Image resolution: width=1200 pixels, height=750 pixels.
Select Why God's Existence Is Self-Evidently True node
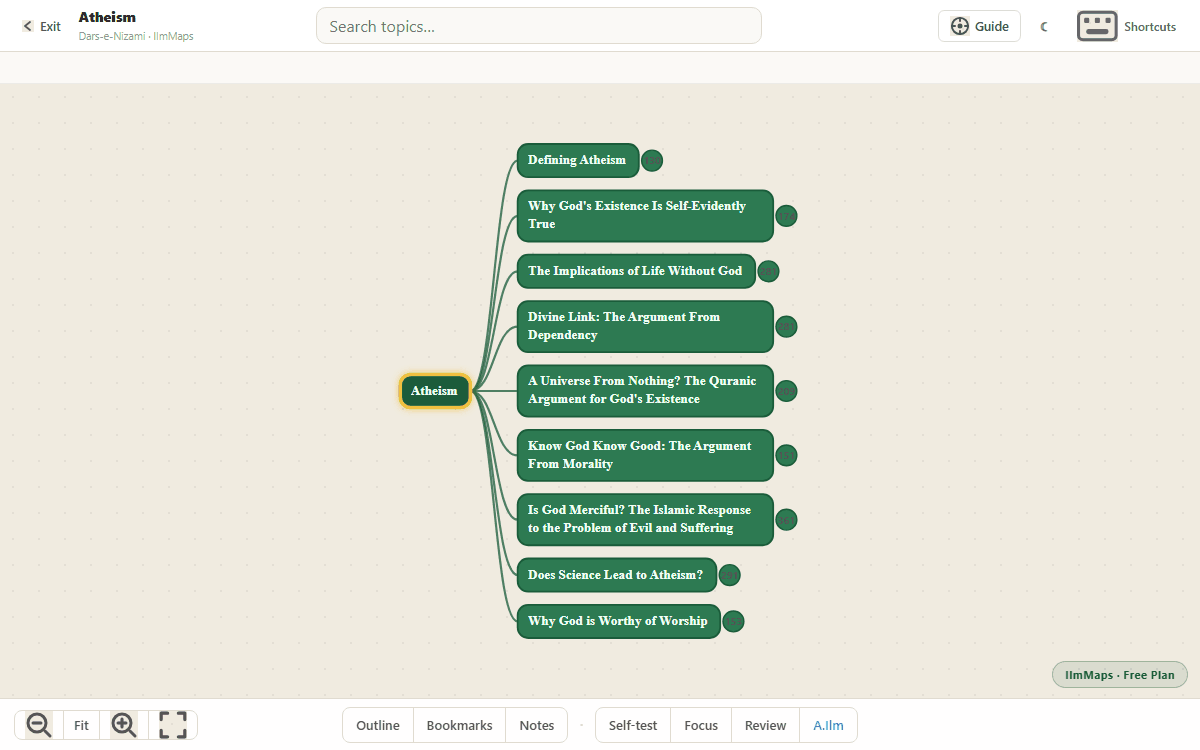[x=645, y=215]
